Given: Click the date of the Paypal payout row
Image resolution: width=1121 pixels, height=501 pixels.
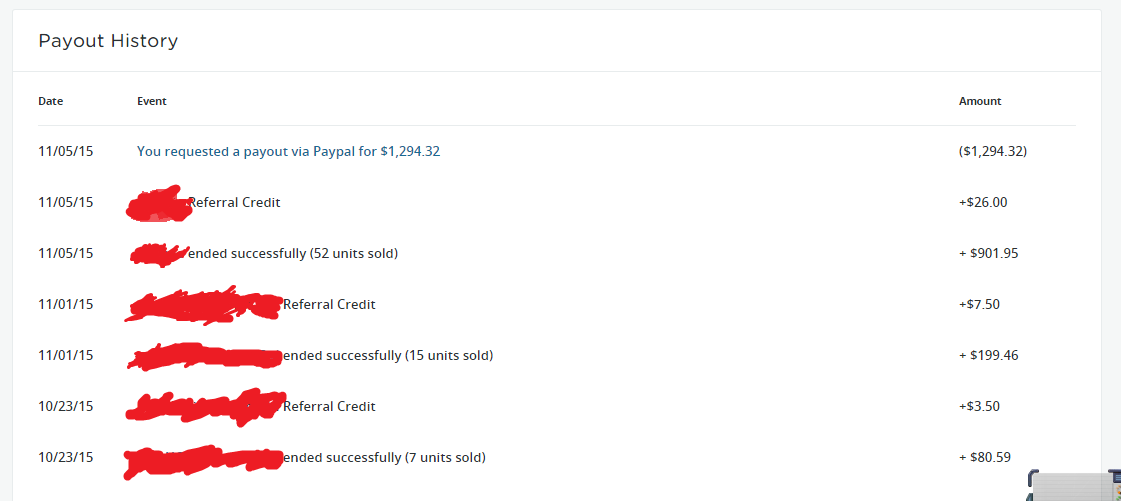Looking at the screenshot, I should 65,152.
